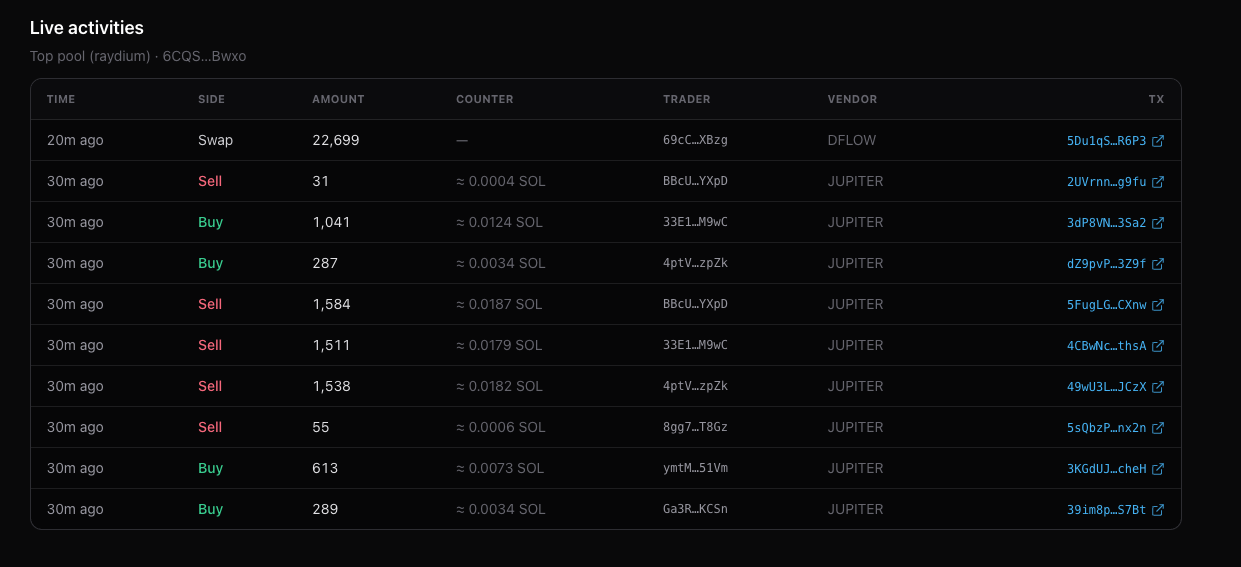This screenshot has width=1241, height=567.
Task: Click counter value ≈ 0.0182 SOL
Action: (499, 386)
